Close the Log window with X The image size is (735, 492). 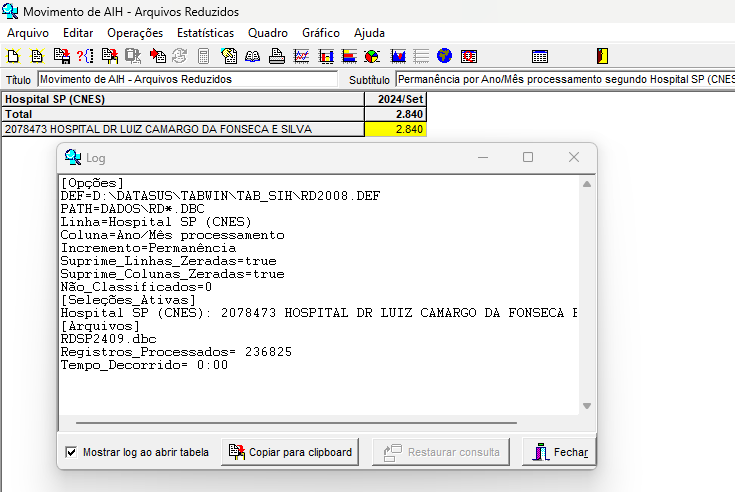(x=574, y=157)
